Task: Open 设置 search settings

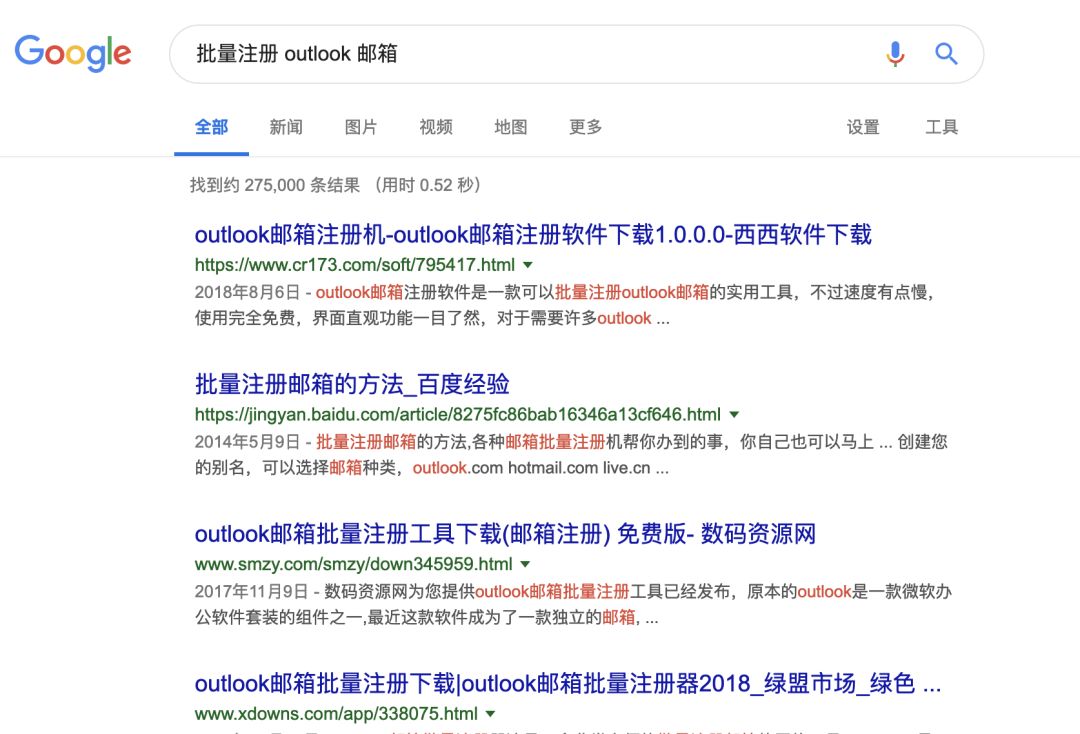Action: (863, 127)
